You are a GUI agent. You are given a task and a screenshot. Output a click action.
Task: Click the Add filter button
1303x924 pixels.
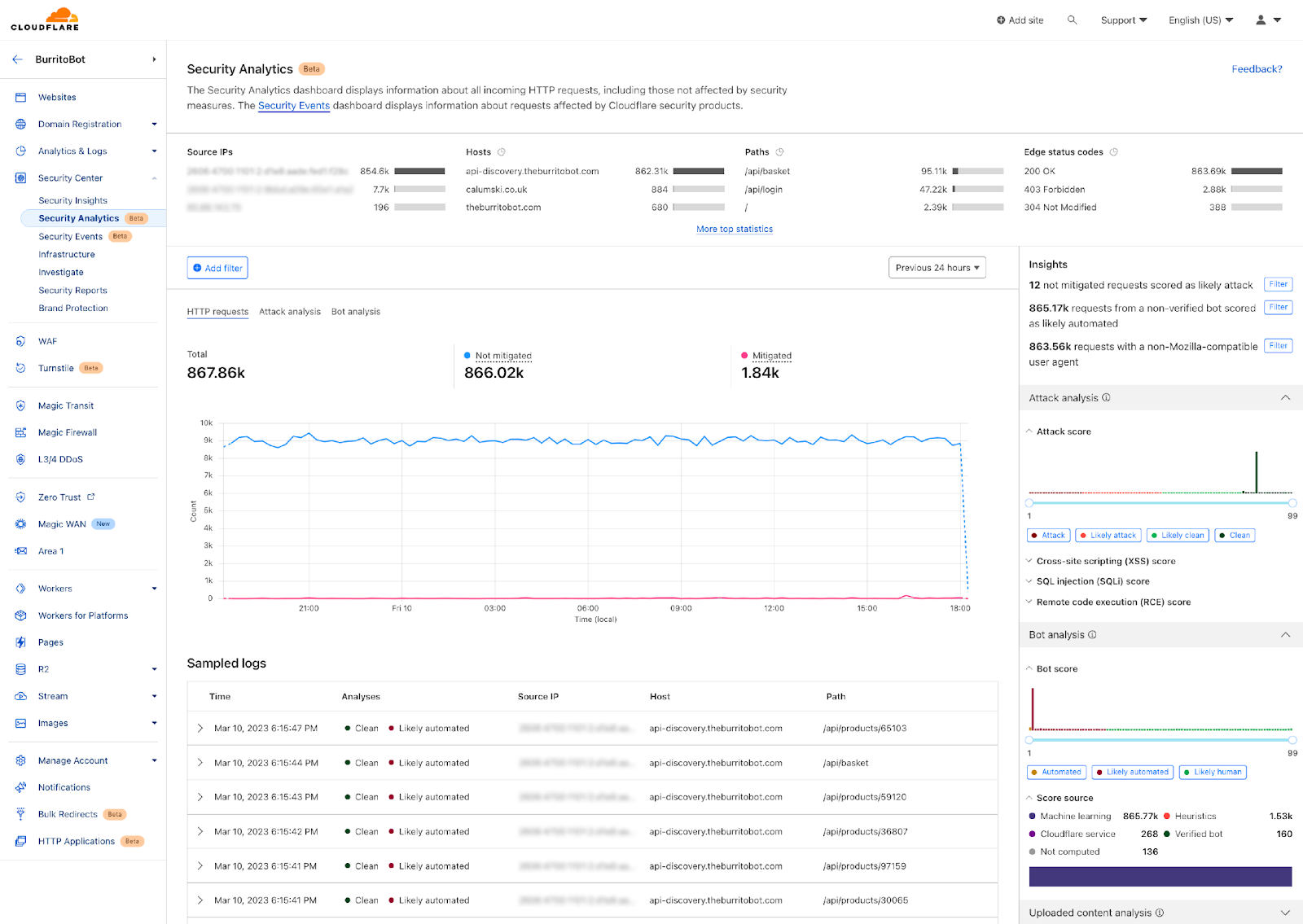tap(217, 267)
